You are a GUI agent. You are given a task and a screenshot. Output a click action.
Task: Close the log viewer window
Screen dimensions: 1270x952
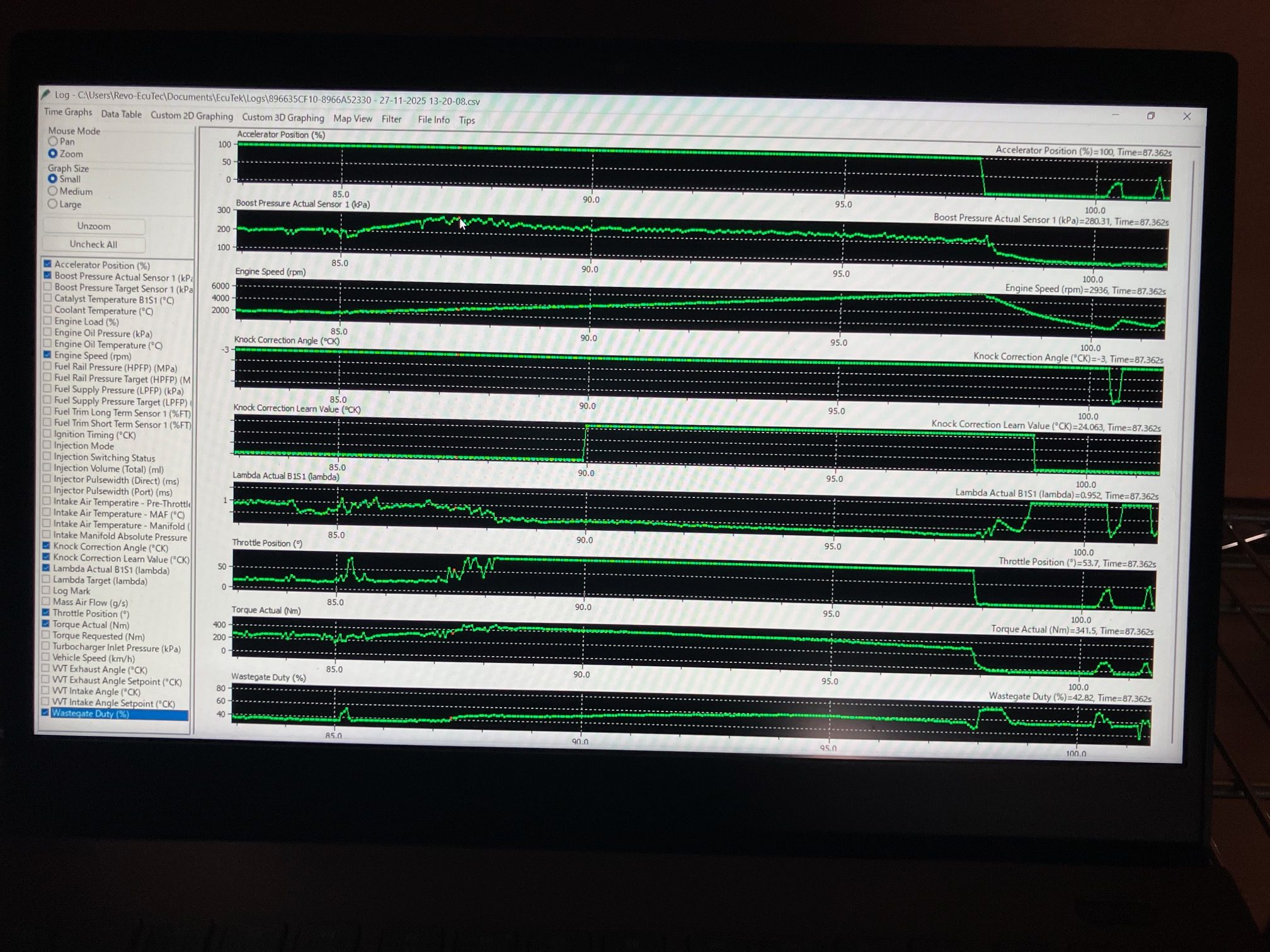point(1187,116)
